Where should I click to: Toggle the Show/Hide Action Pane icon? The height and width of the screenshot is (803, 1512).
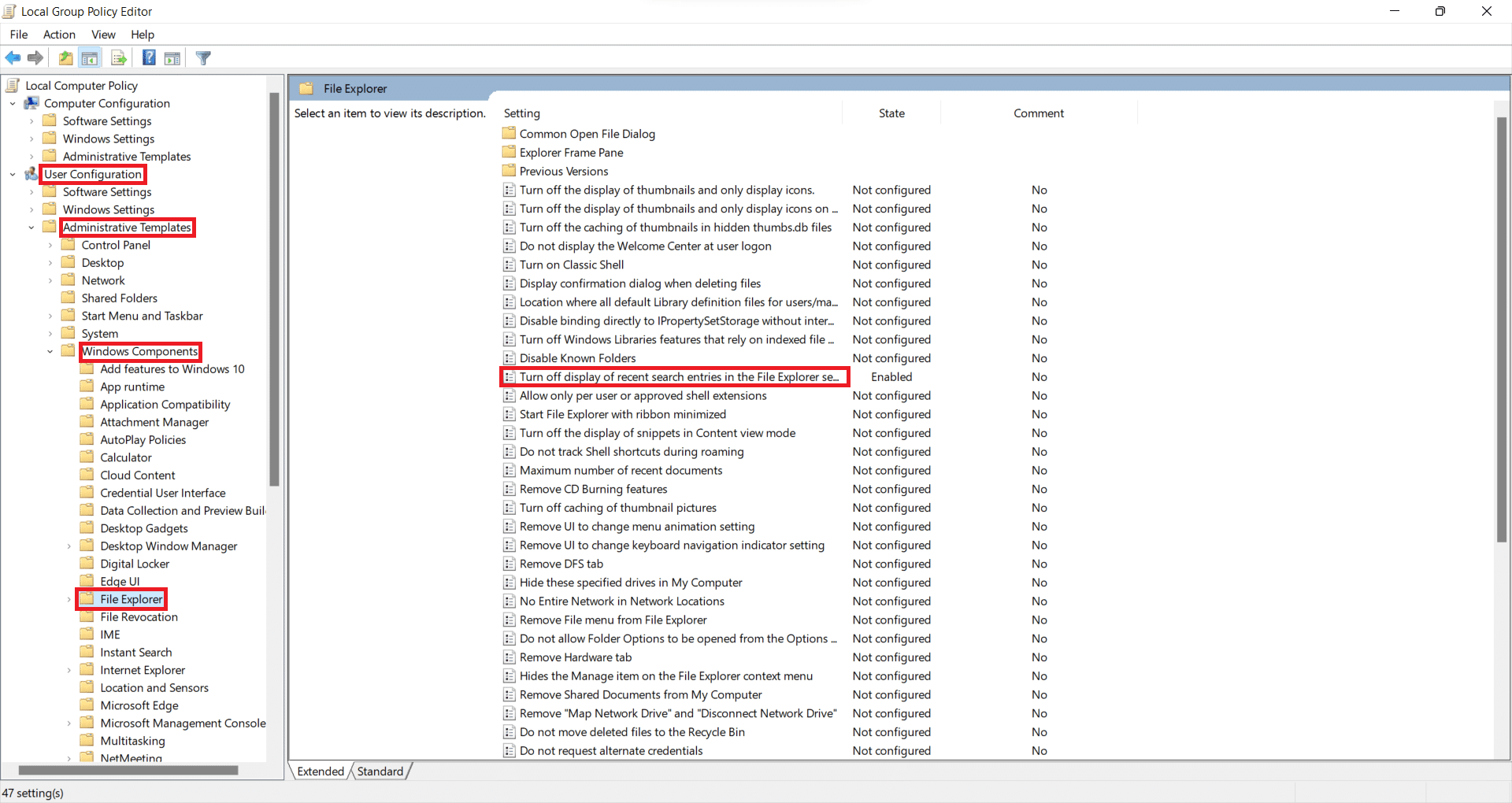click(x=172, y=58)
